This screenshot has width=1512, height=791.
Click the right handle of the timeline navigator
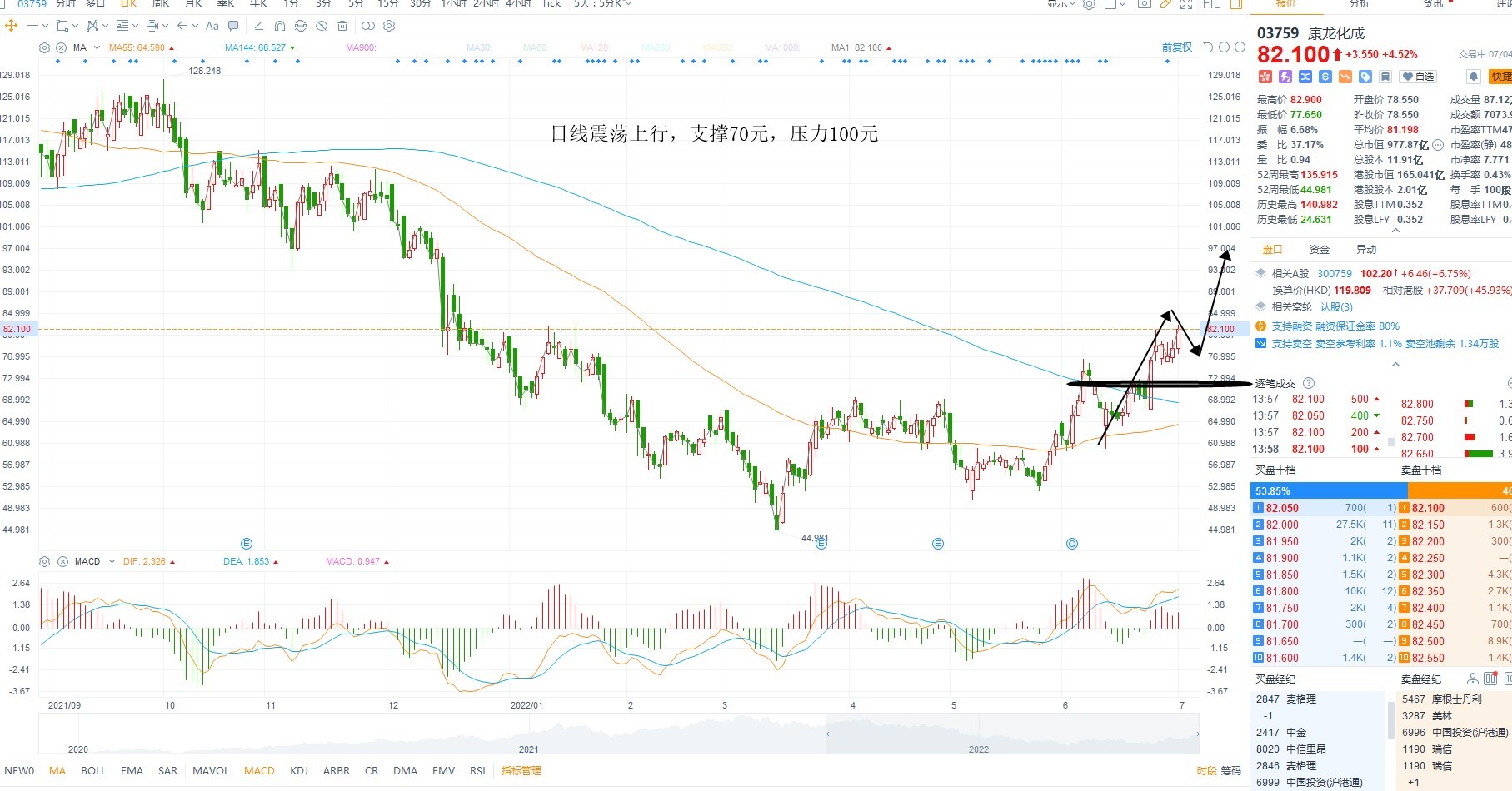[1196, 734]
